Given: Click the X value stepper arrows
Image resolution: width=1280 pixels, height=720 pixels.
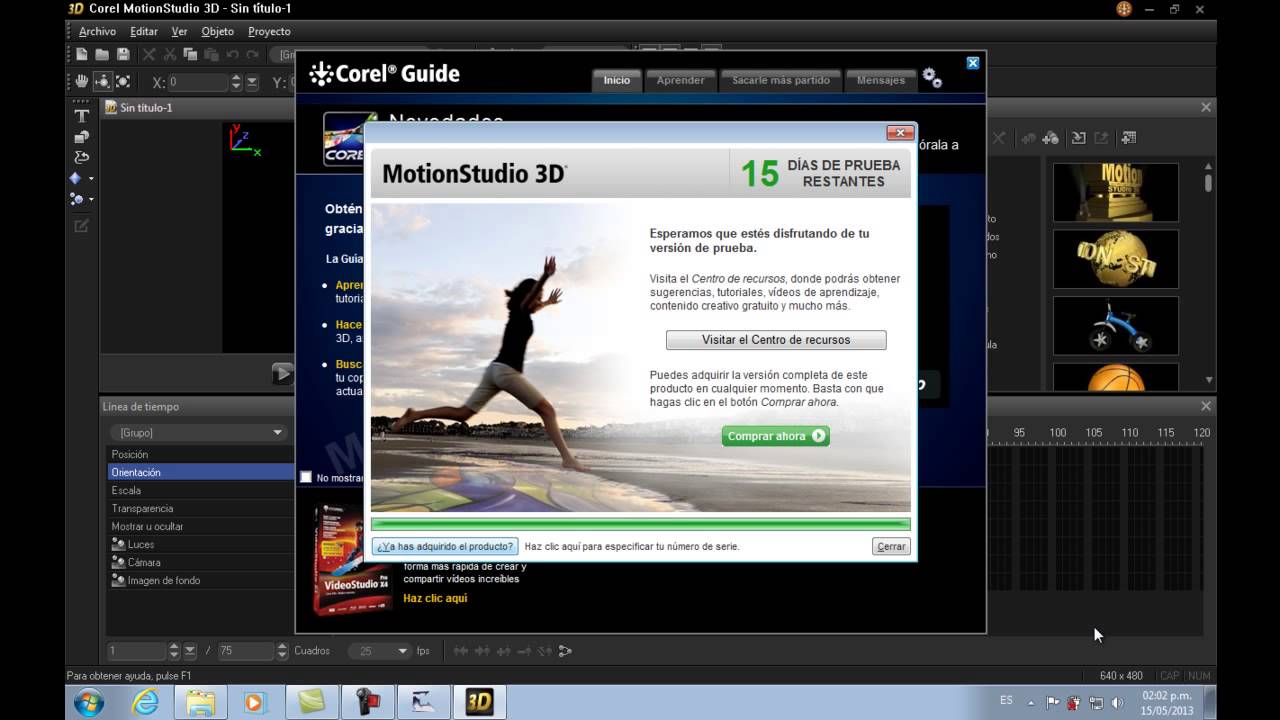Looking at the screenshot, I should (x=236, y=83).
